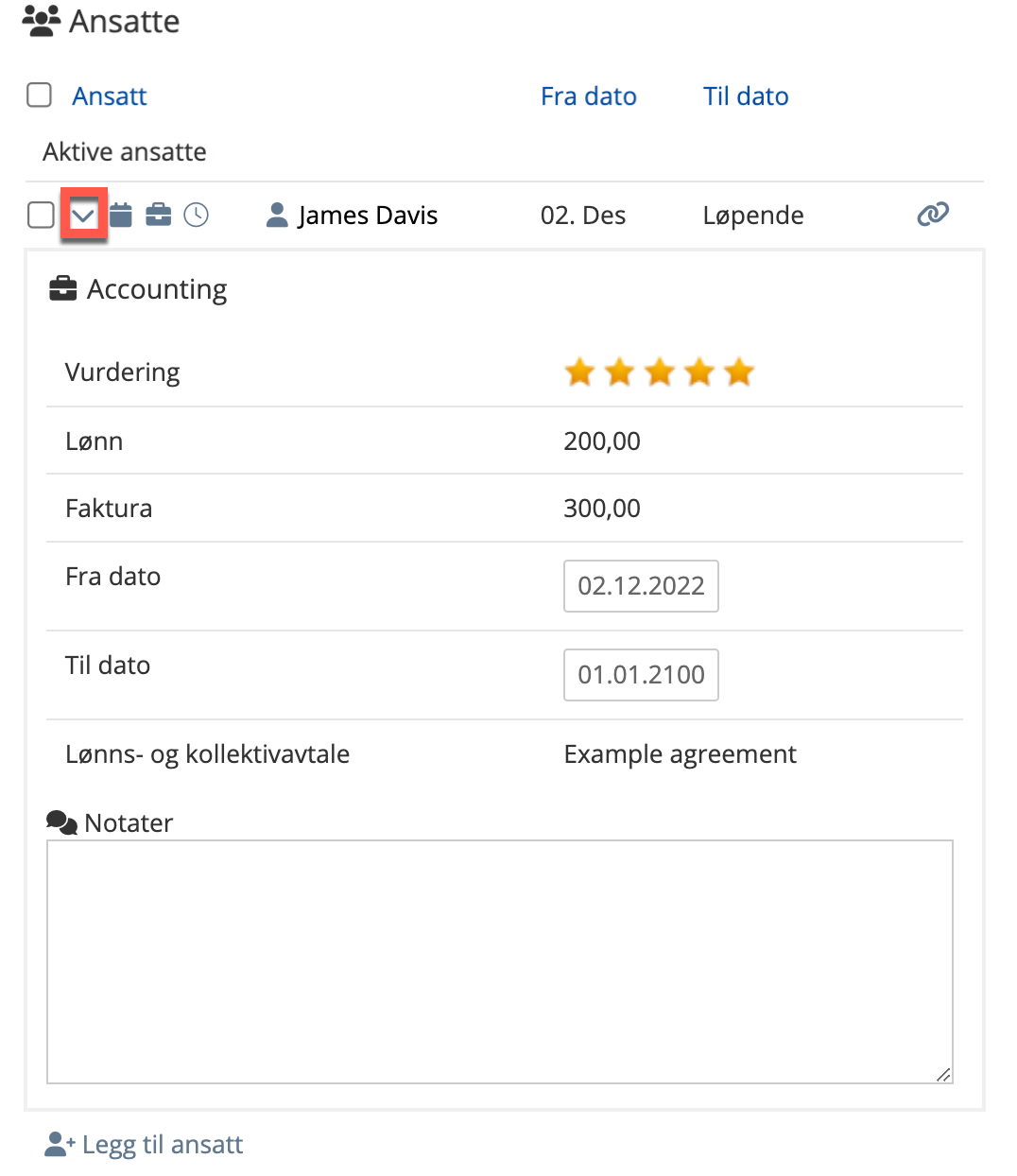Click the Ansatte group icon in header

point(42,21)
